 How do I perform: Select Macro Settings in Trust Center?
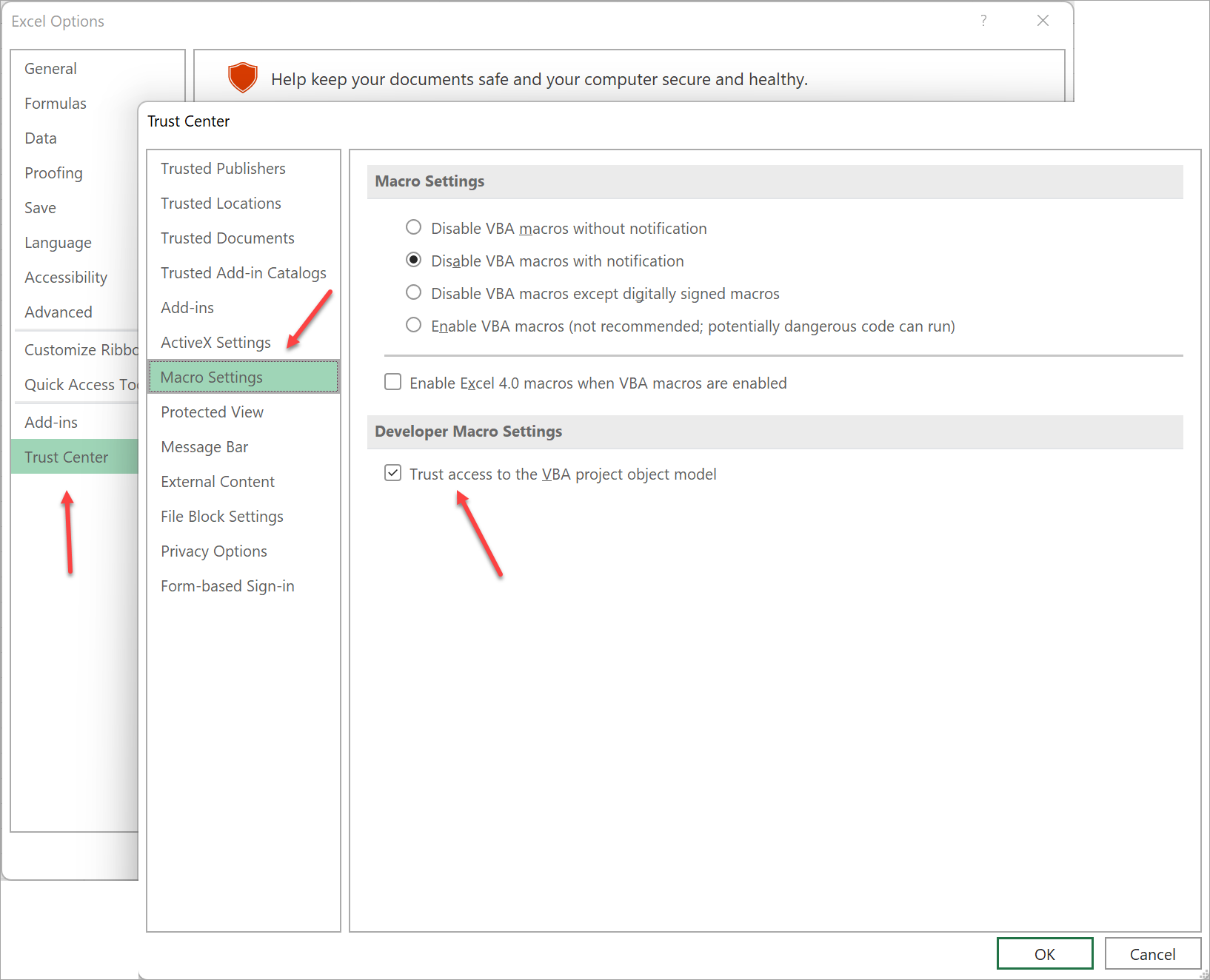[x=244, y=377]
